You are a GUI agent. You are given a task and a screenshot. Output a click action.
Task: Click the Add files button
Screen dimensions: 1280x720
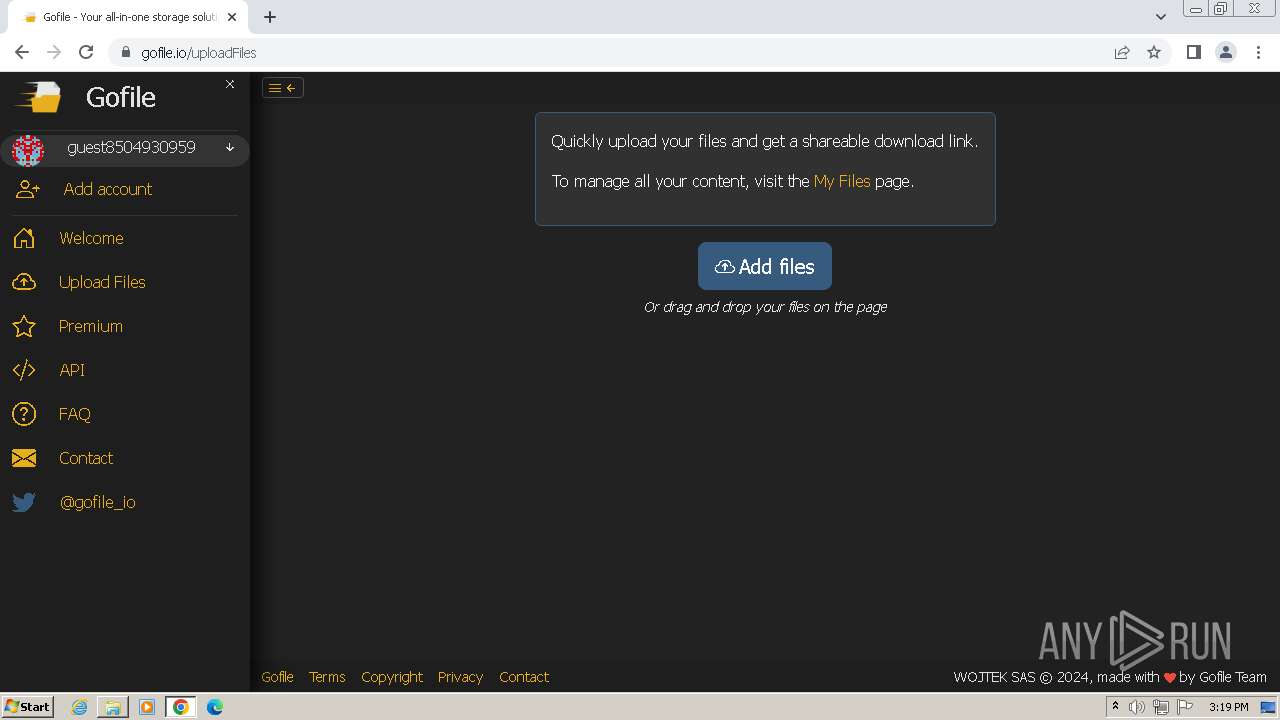tap(765, 266)
